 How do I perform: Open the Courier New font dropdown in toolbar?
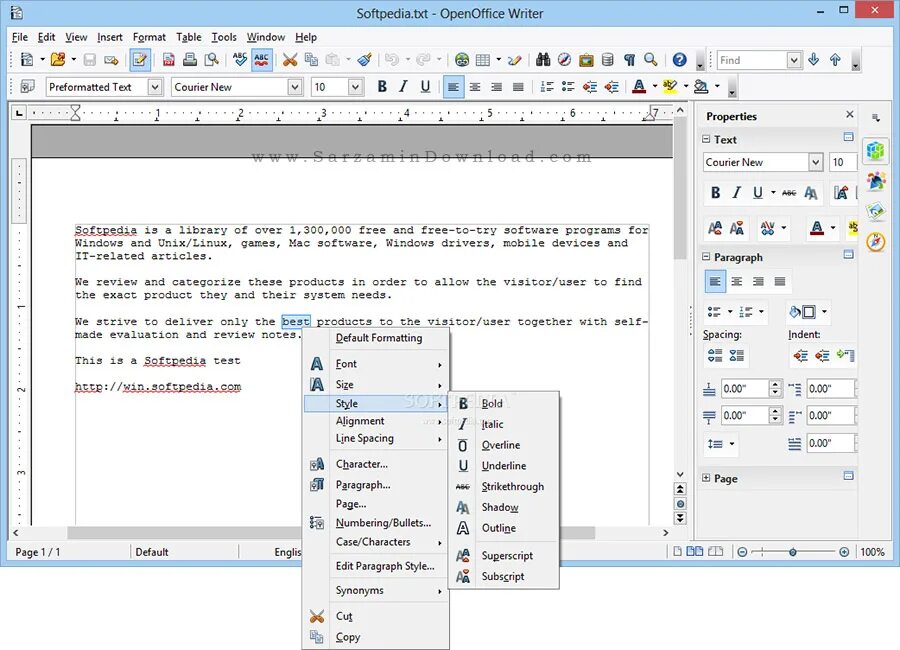tap(295, 87)
